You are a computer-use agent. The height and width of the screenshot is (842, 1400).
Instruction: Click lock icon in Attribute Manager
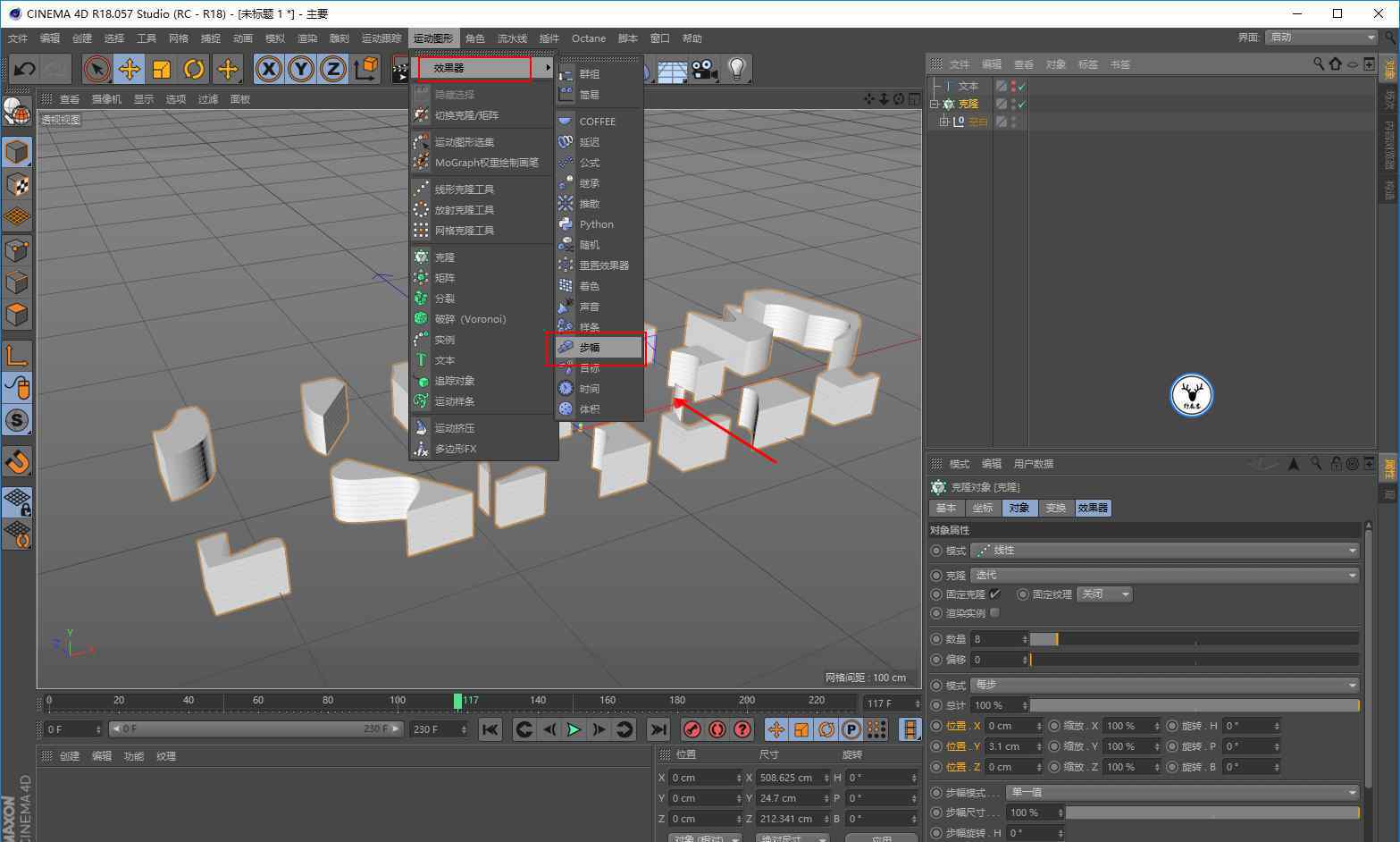[1336, 463]
